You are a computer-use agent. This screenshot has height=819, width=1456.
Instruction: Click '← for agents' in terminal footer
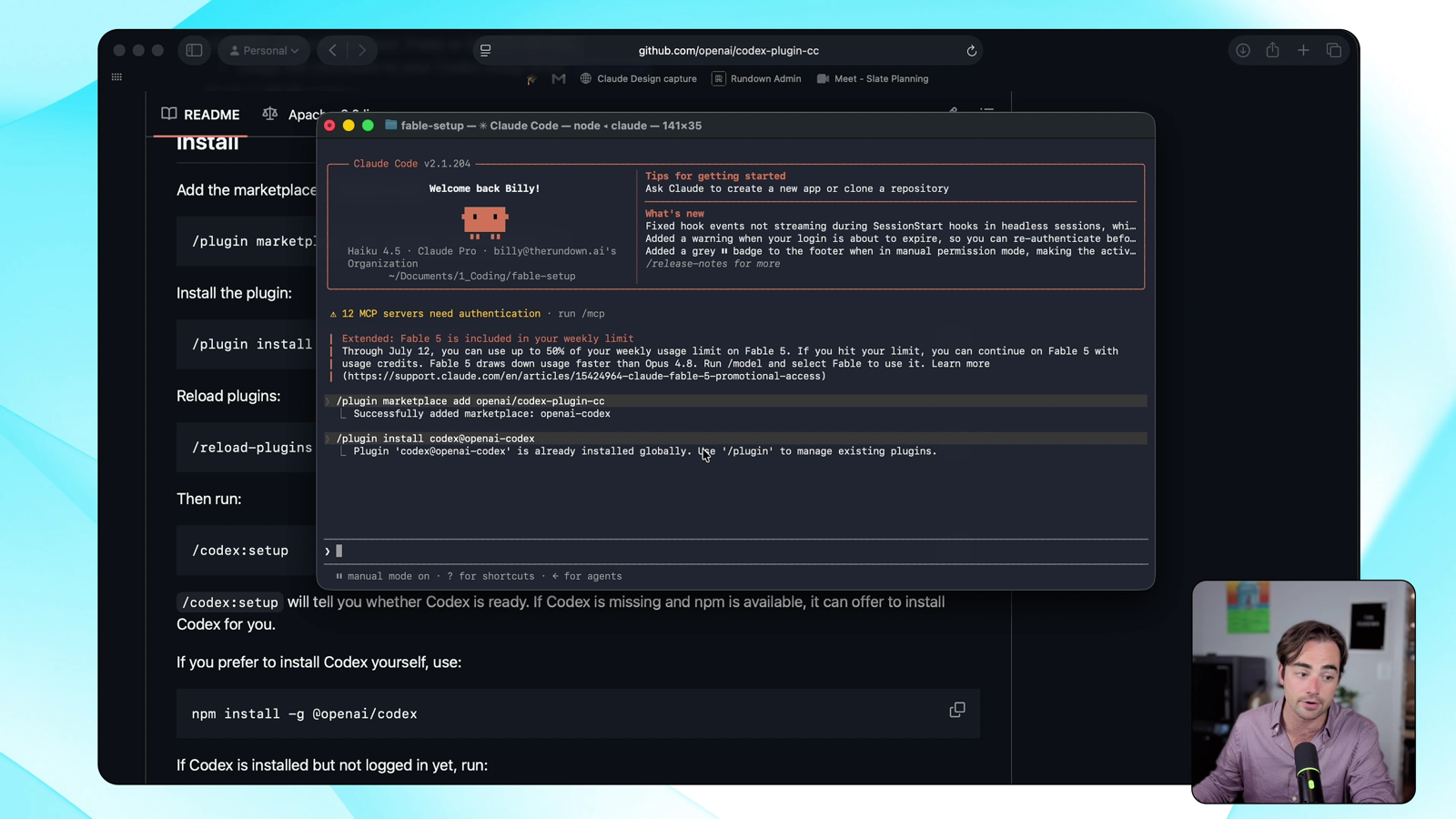click(x=587, y=576)
